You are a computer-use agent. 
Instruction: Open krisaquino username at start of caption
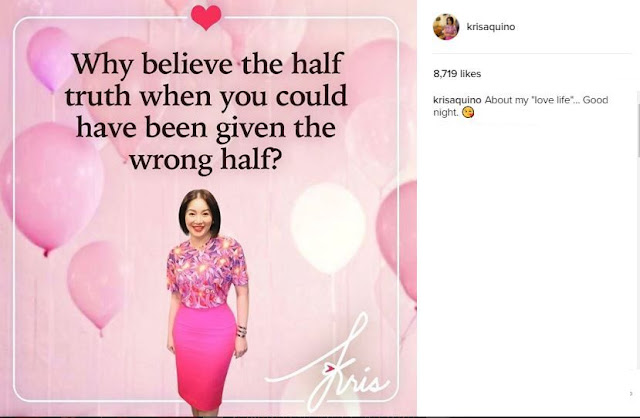(x=457, y=100)
